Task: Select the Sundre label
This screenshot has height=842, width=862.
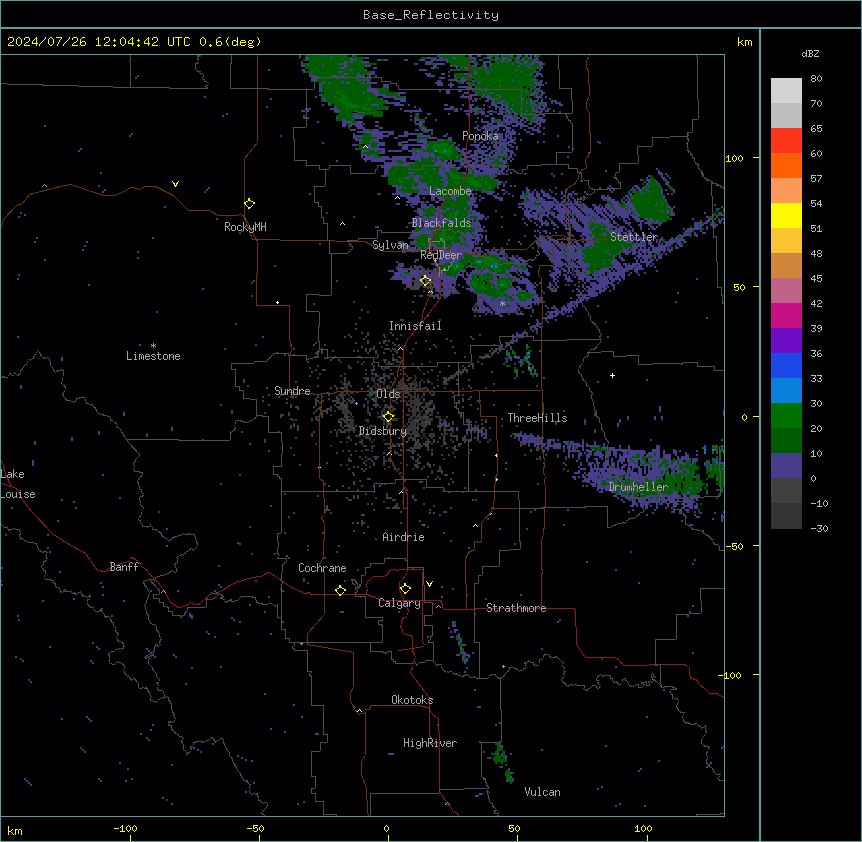Action: (292, 391)
